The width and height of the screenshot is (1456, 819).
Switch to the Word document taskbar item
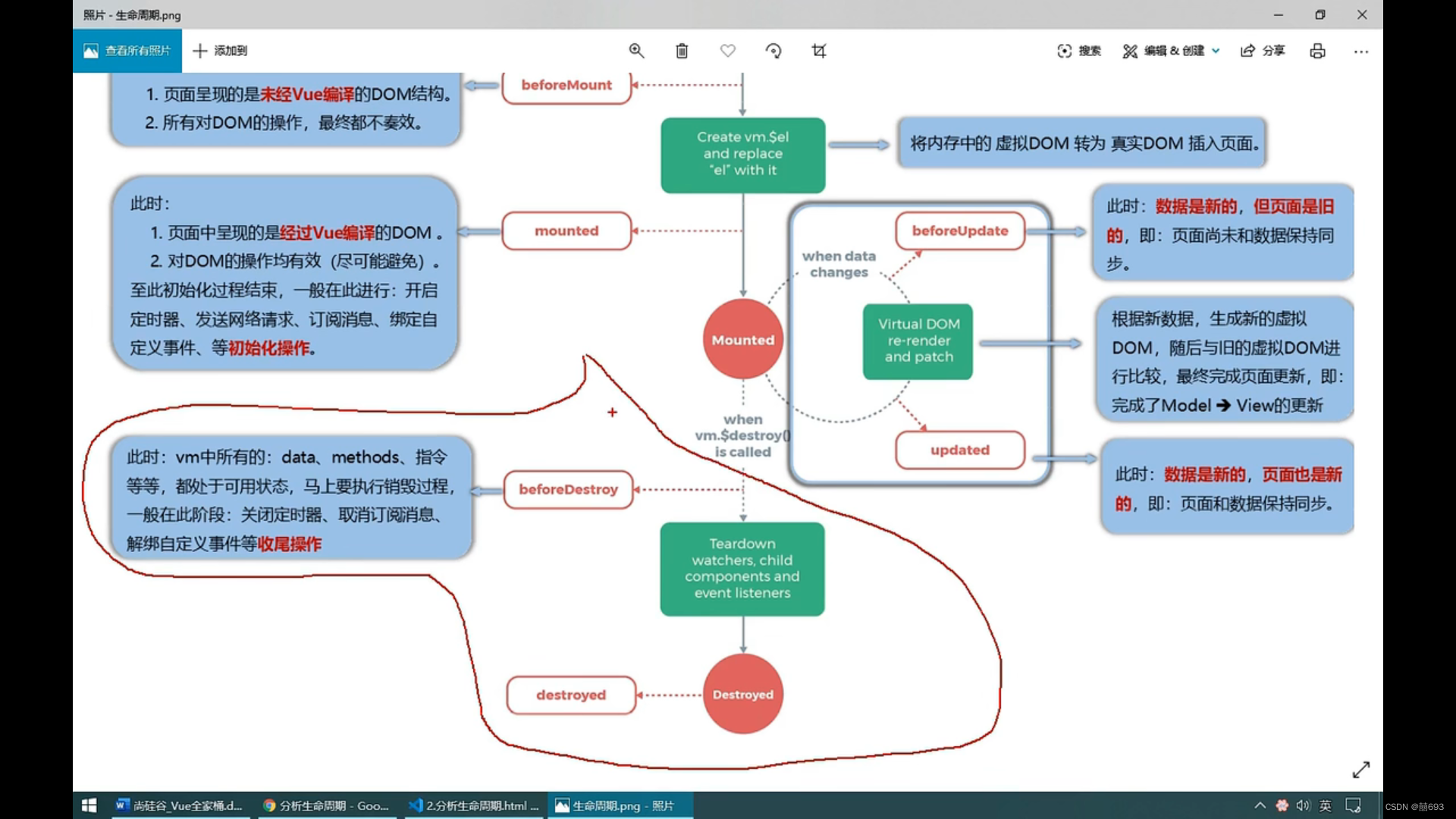tap(179, 805)
